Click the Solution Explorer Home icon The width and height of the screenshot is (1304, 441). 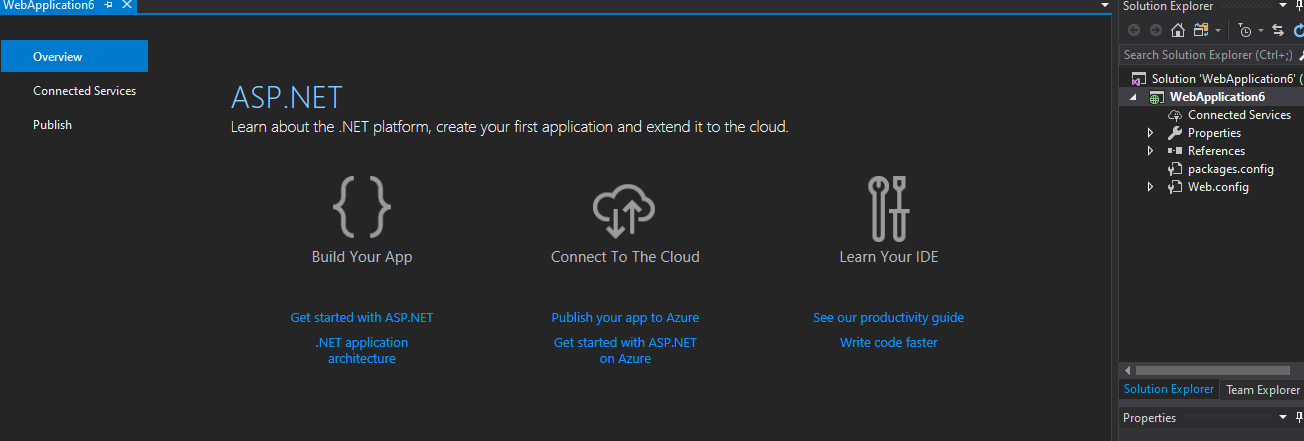[1178, 30]
